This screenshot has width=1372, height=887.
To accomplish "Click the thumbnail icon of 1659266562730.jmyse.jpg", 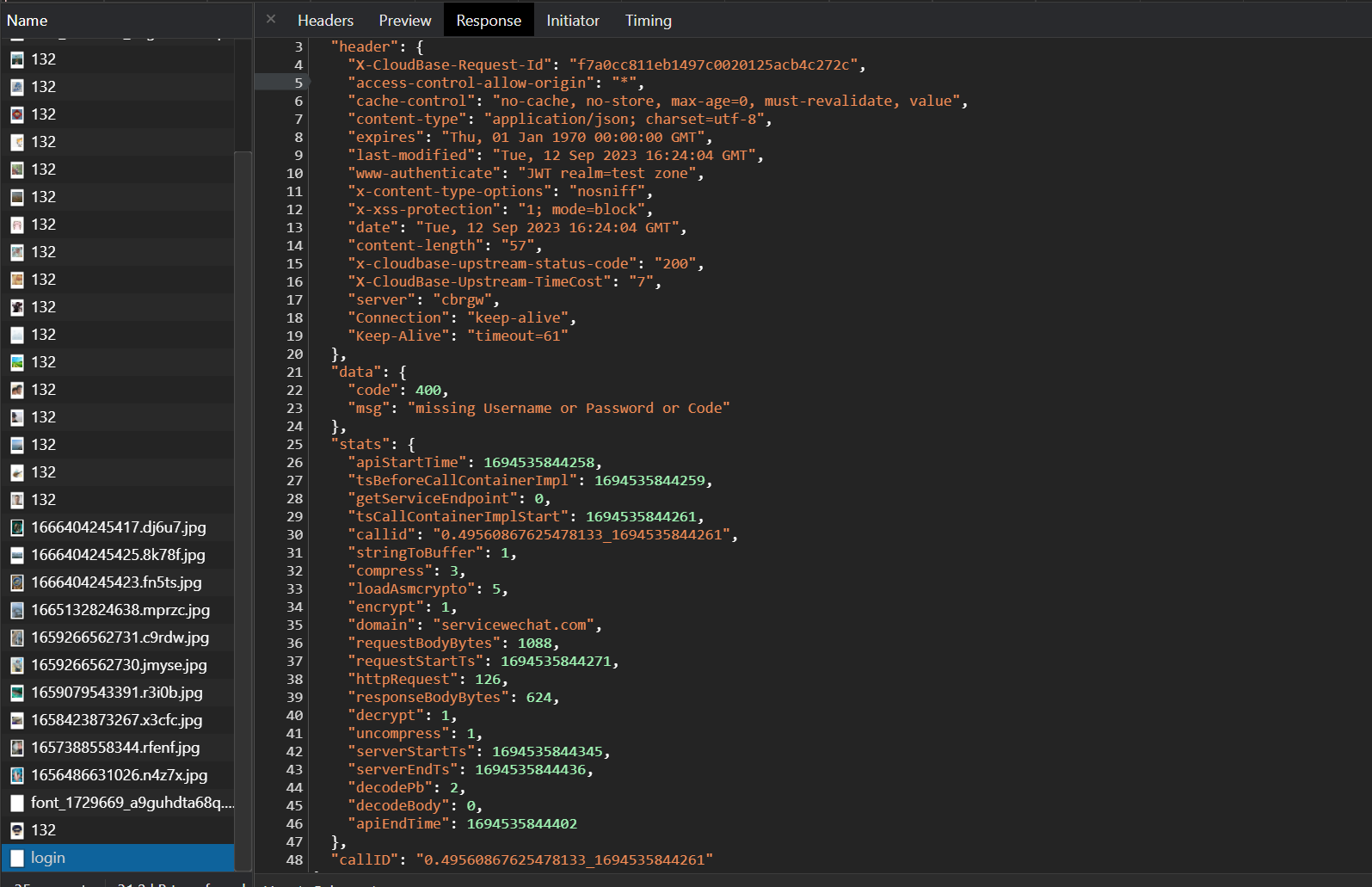I will [17, 665].
